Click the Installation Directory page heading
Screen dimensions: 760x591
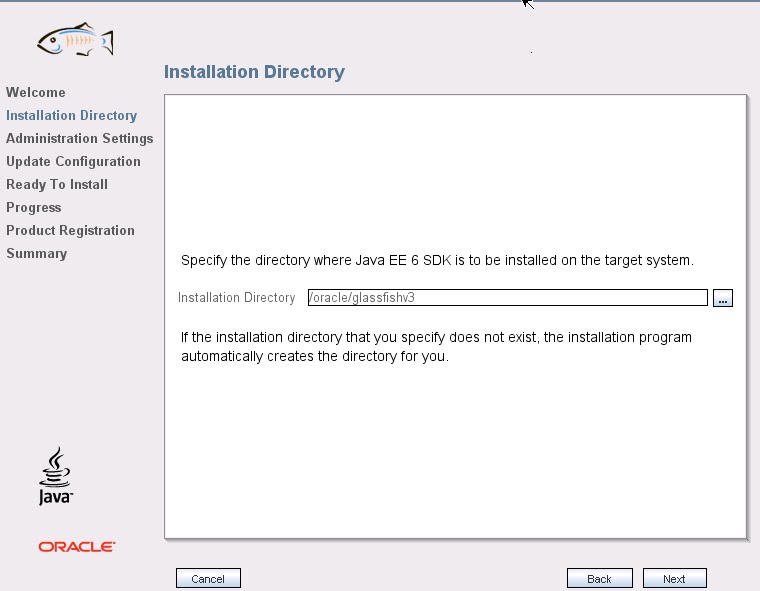[x=254, y=72]
